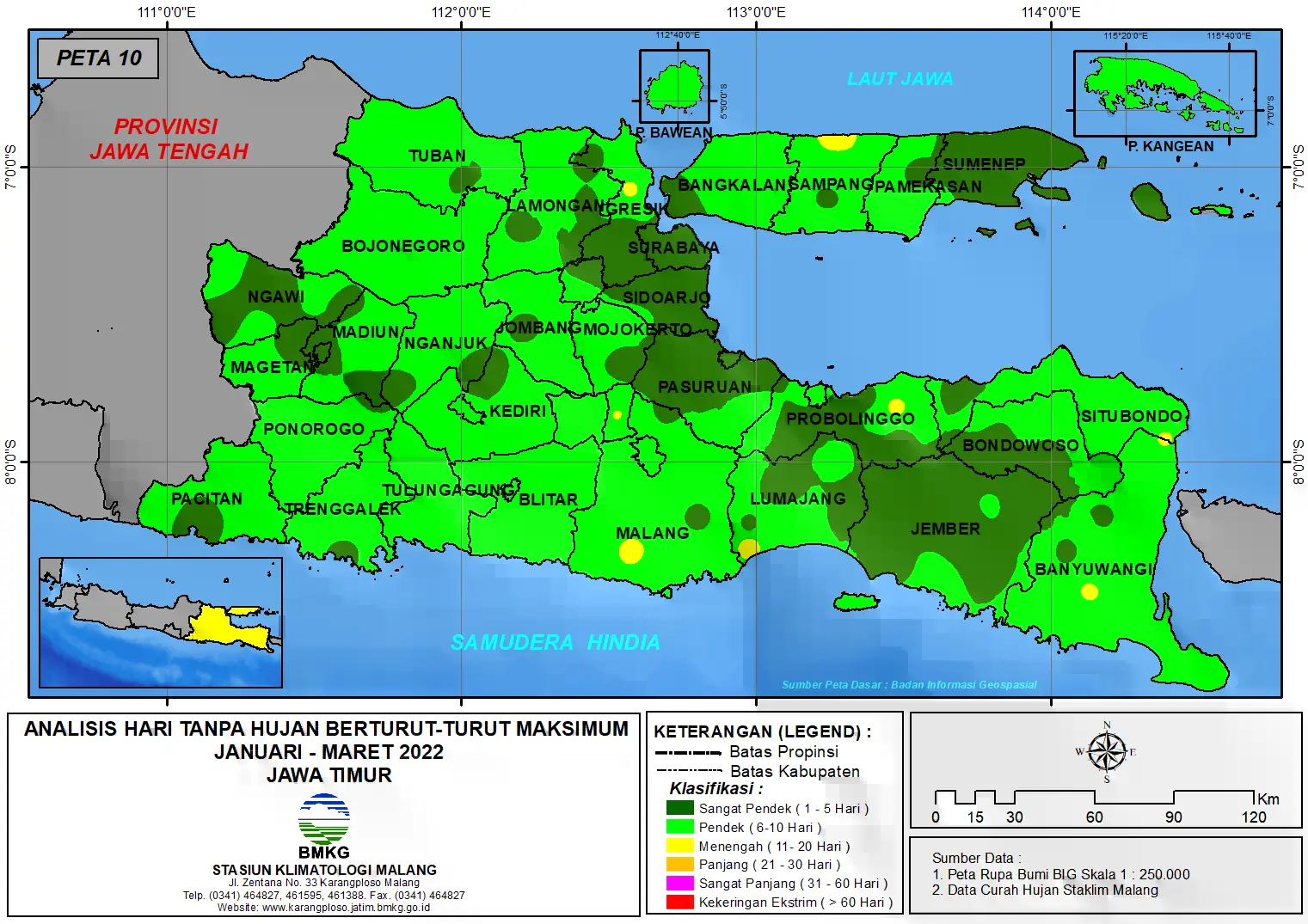Click the yellow Menengah legend swatch
Screen dimensions: 1308x924
pos(679,846)
